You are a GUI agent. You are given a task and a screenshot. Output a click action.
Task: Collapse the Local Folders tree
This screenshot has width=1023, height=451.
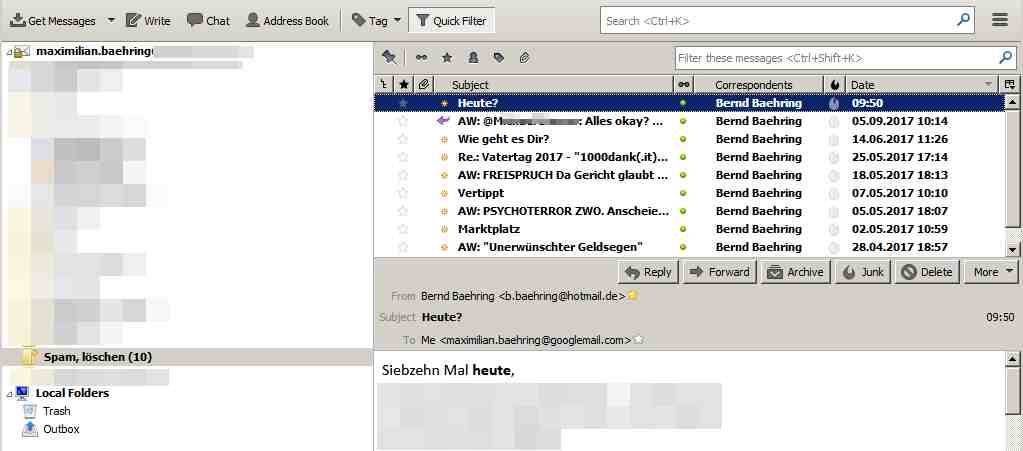[x=8, y=394]
